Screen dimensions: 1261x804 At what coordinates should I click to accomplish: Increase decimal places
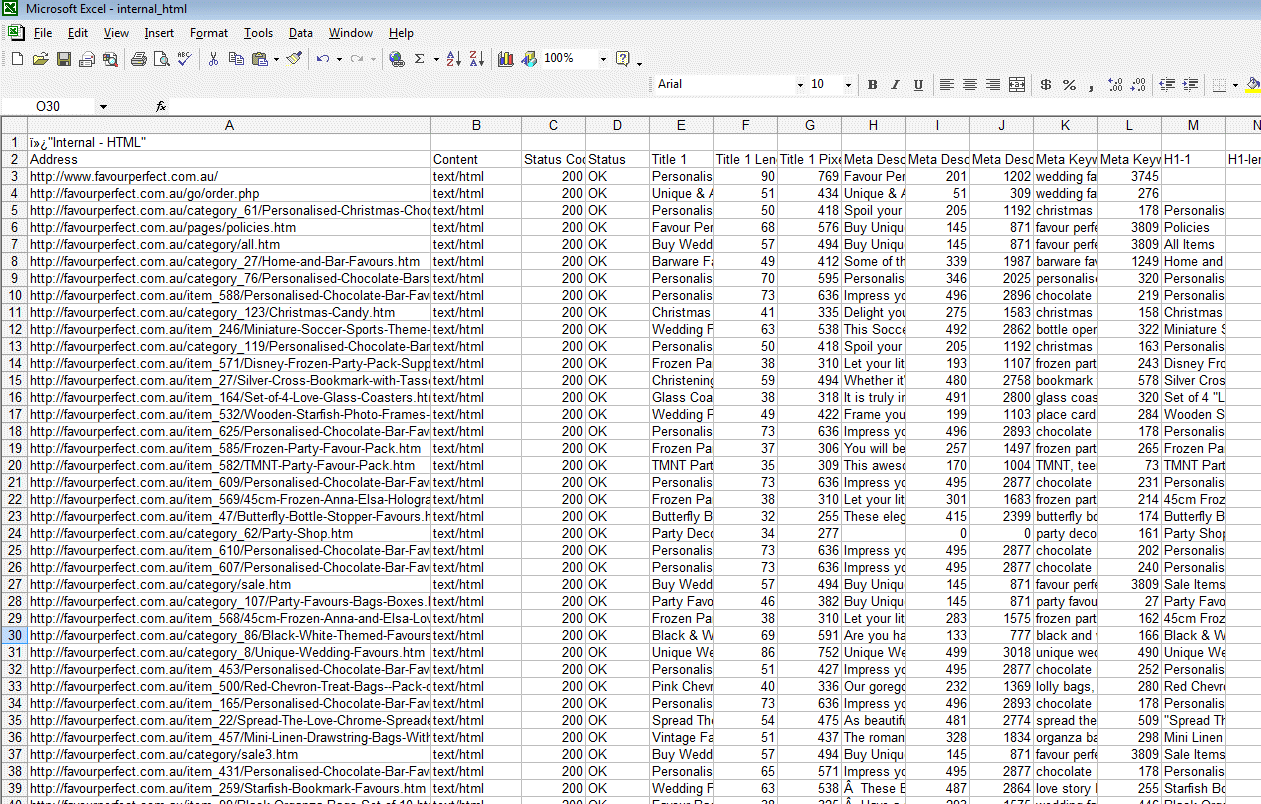(1116, 85)
